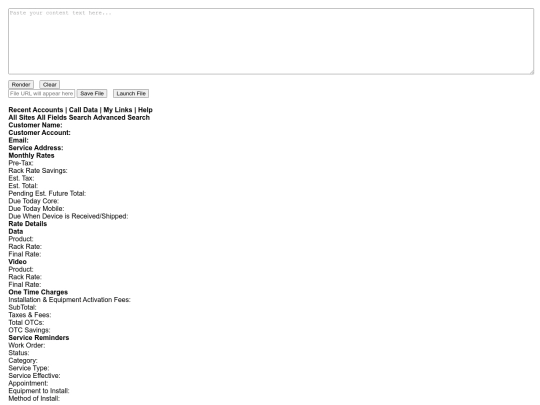Select the 'Customer Account:' label

pos(40,133)
